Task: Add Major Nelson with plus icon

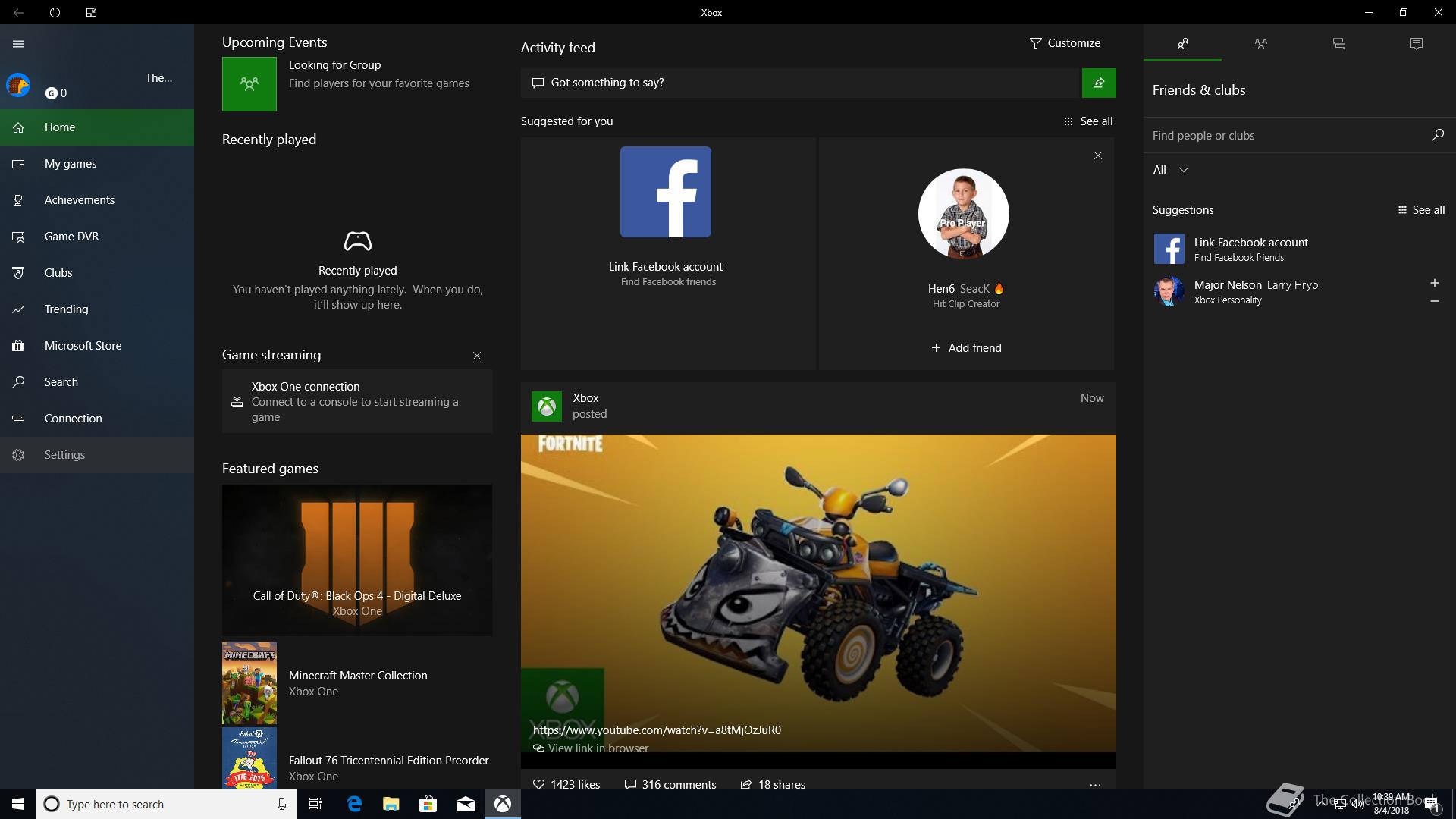Action: (1434, 283)
